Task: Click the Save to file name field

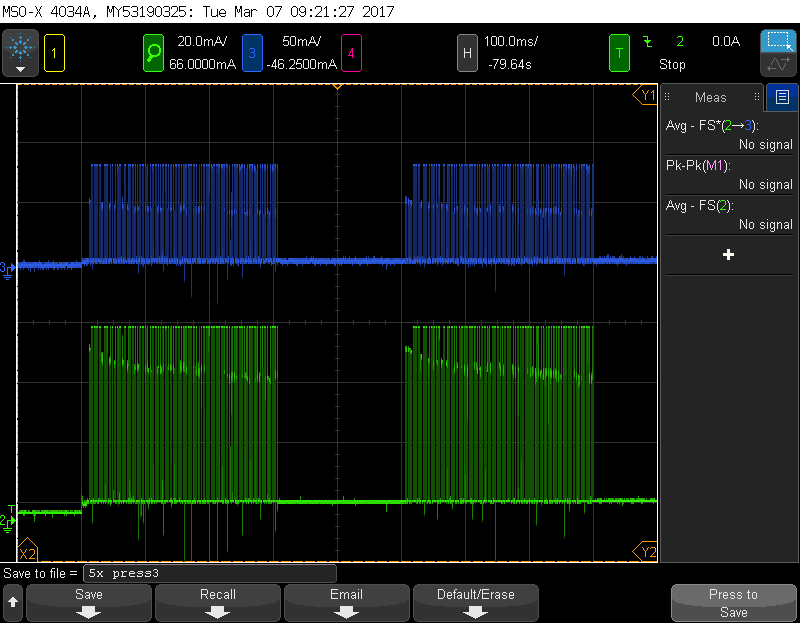Action: (x=209, y=574)
